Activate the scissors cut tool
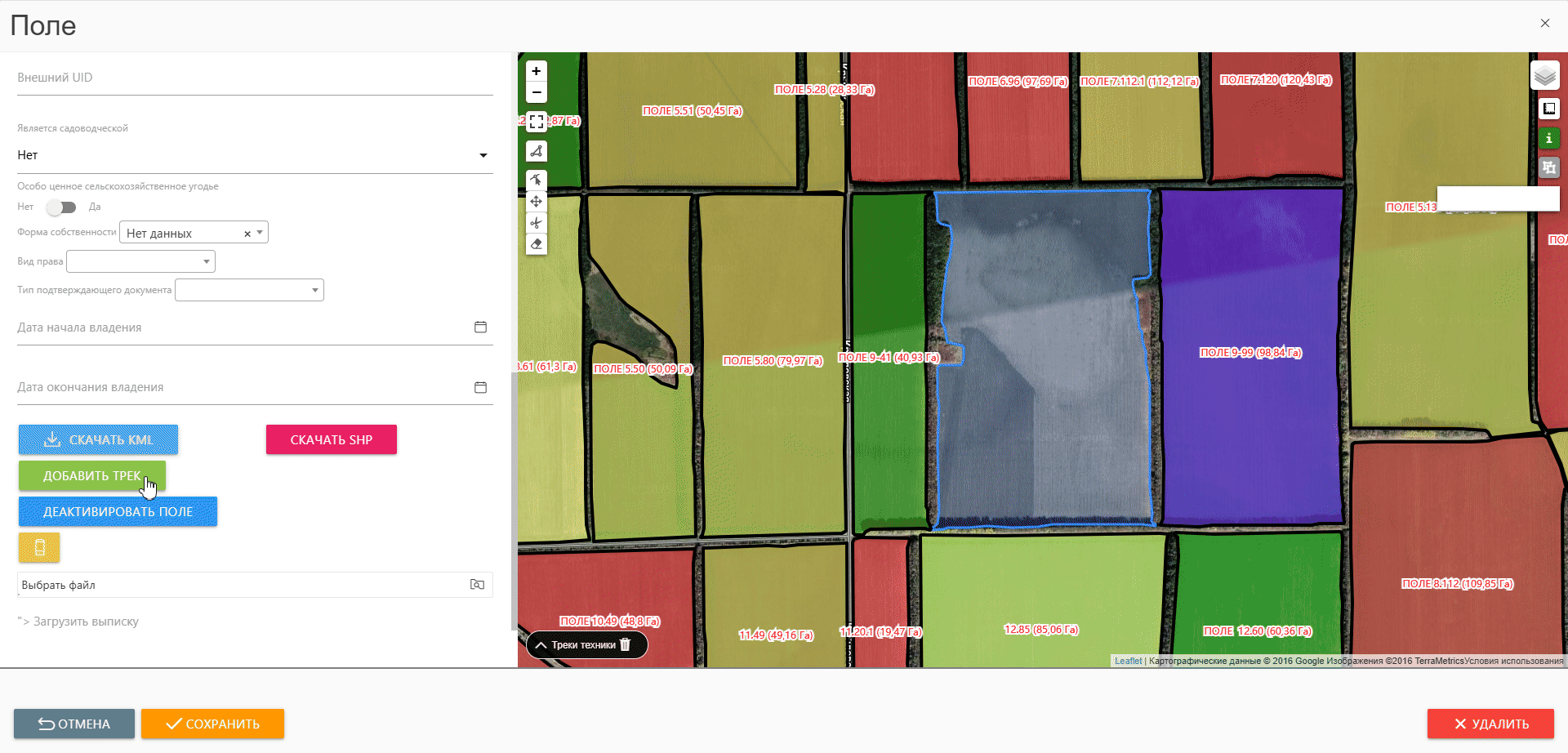The image size is (1568, 753). coord(537,223)
